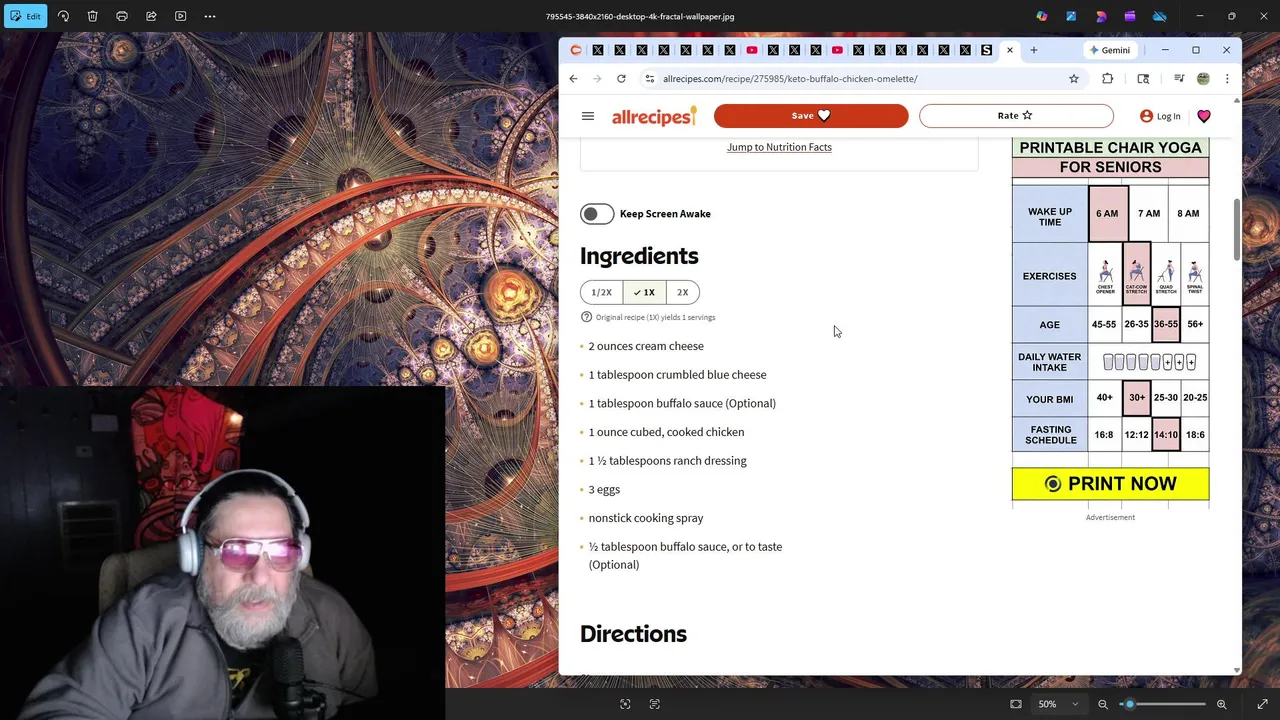Toggle fit-to-window icon in Photos bottom bar
The image size is (1280, 720).
pos(1016,704)
